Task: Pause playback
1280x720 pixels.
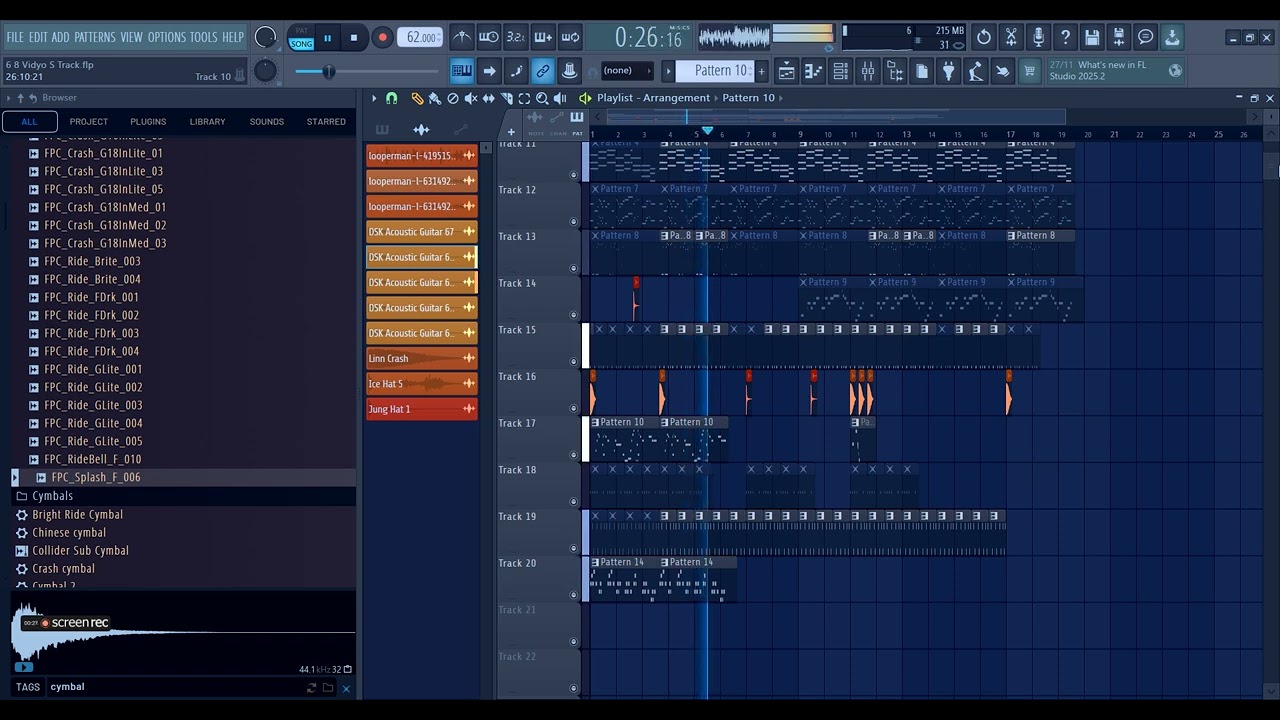Action: pyautogui.click(x=327, y=38)
